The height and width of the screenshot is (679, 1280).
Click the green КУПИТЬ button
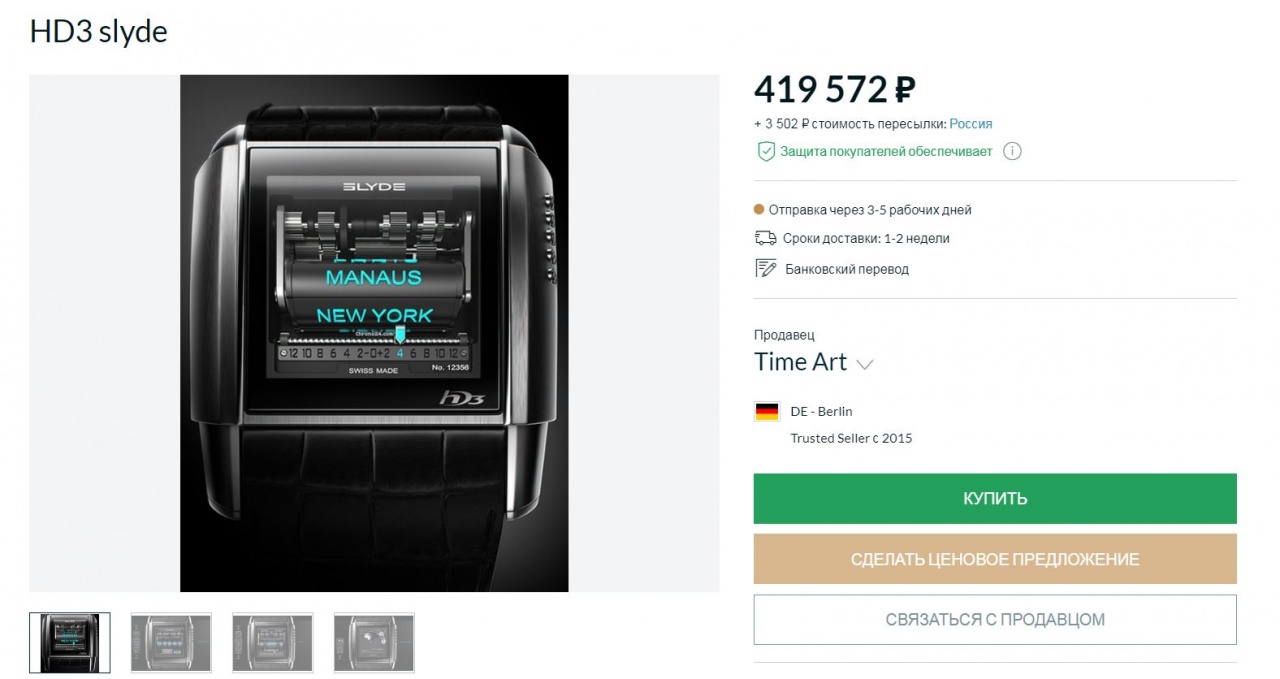(x=995, y=499)
